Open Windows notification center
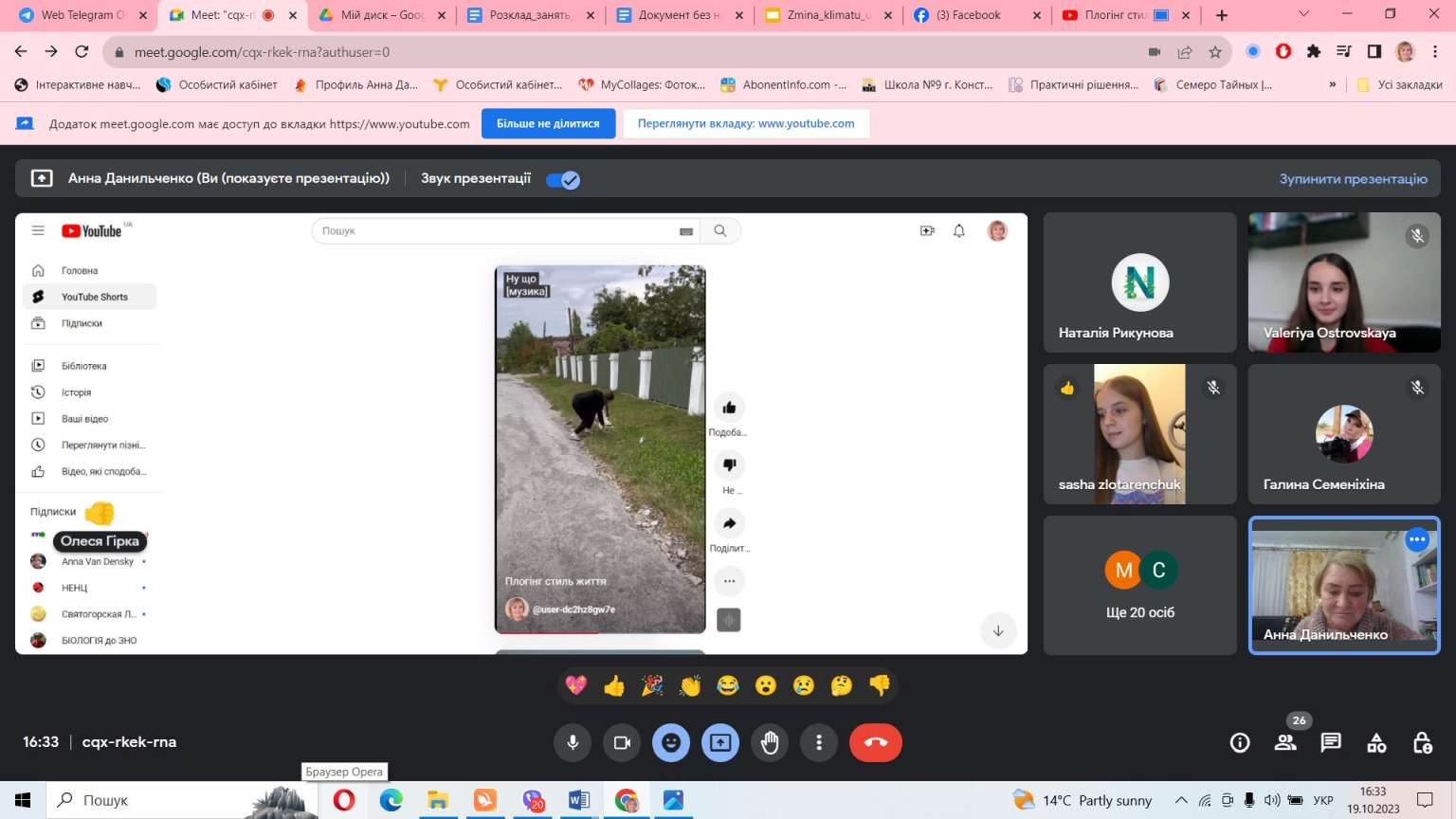This screenshot has width=1456, height=819. [x=1425, y=800]
